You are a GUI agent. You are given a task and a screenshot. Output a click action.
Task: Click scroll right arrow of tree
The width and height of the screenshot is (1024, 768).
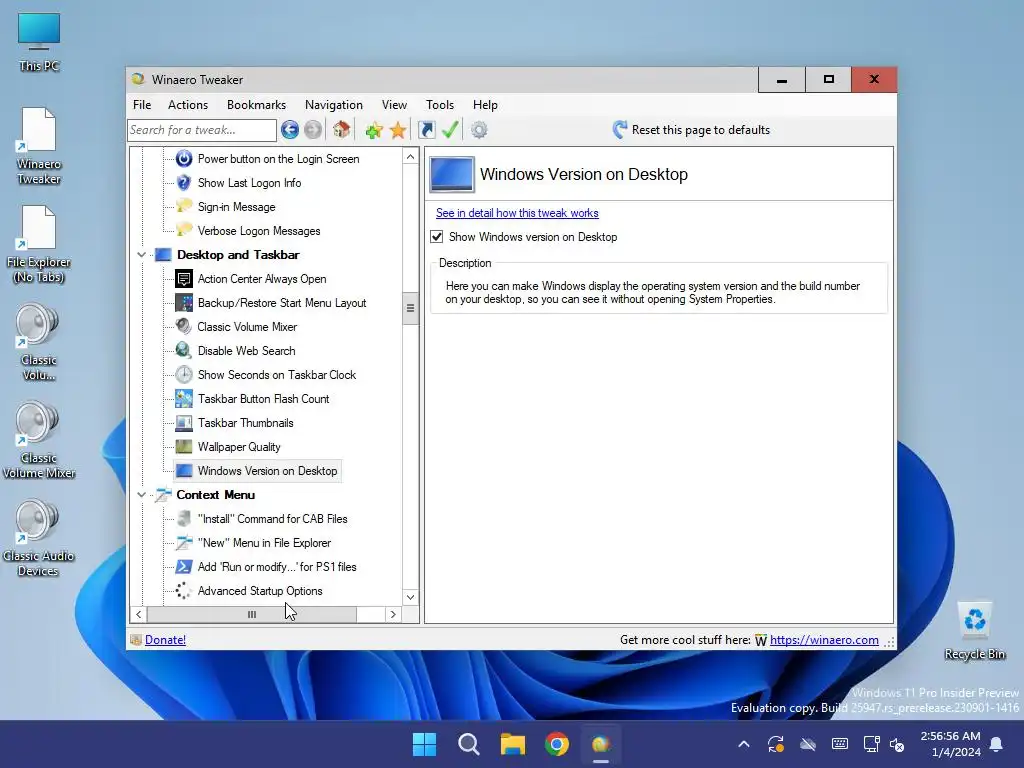(392, 615)
